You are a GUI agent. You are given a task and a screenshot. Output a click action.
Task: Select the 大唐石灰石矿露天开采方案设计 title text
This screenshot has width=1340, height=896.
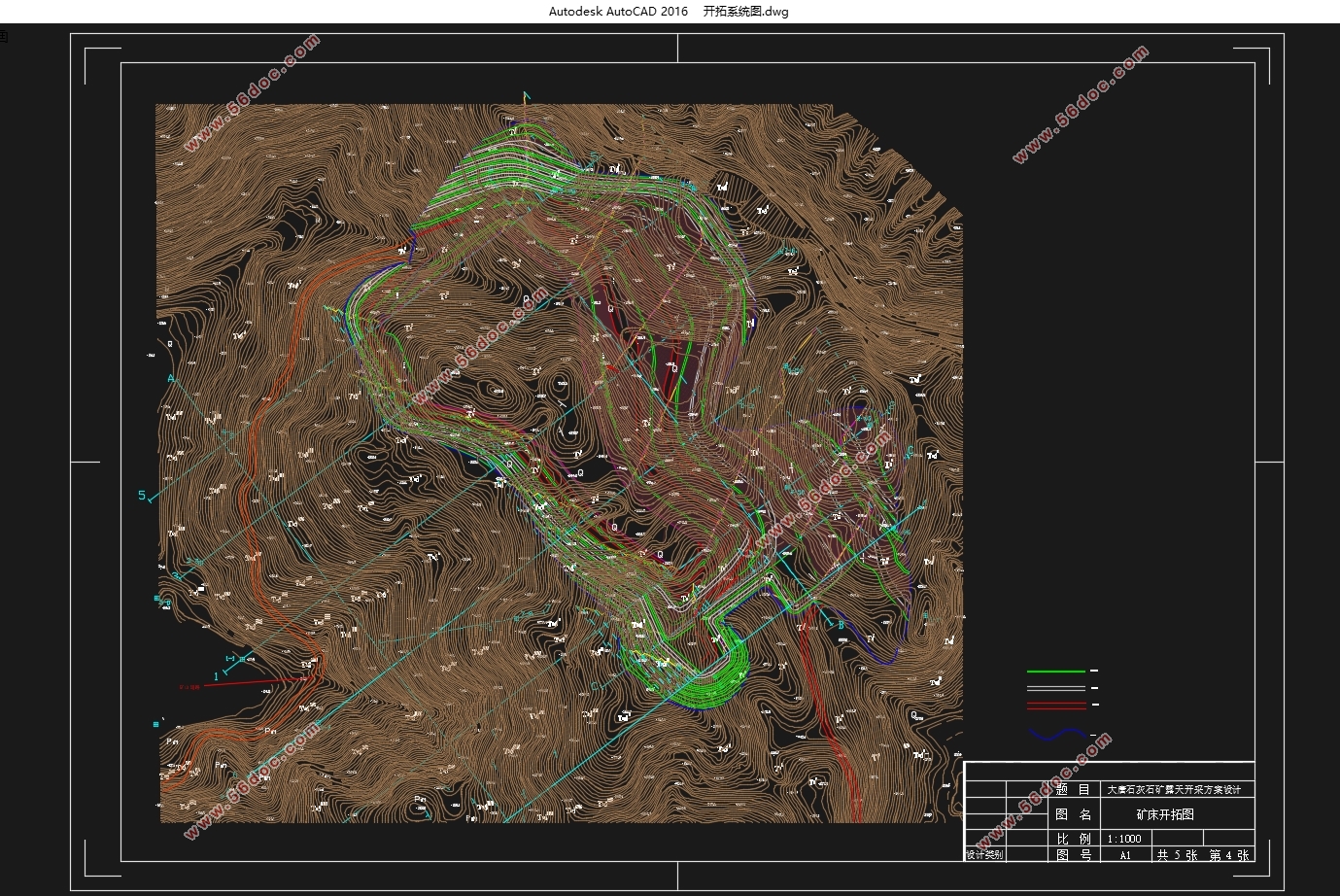click(1174, 790)
